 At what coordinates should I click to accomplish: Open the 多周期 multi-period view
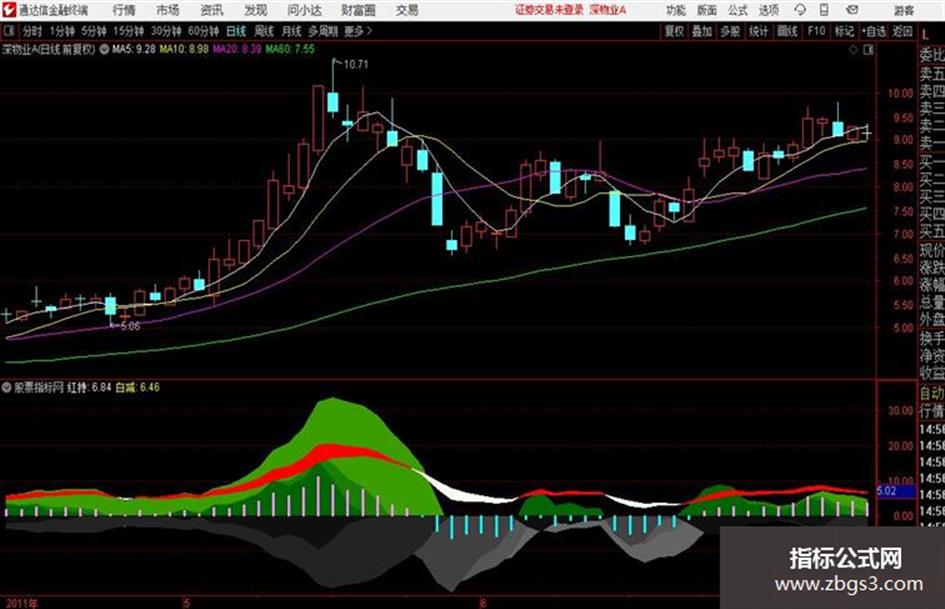pyautogui.click(x=322, y=31)
